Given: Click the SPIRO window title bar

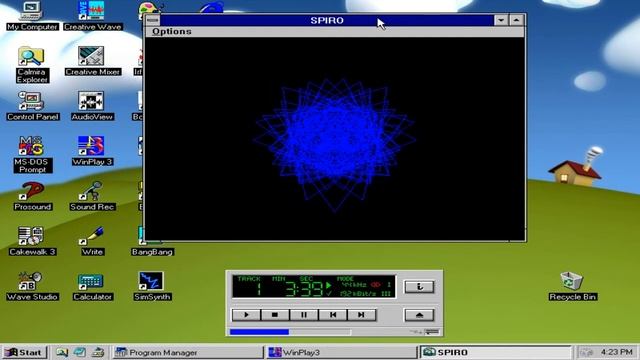Looking at the screenshot, I should [327, 20].
